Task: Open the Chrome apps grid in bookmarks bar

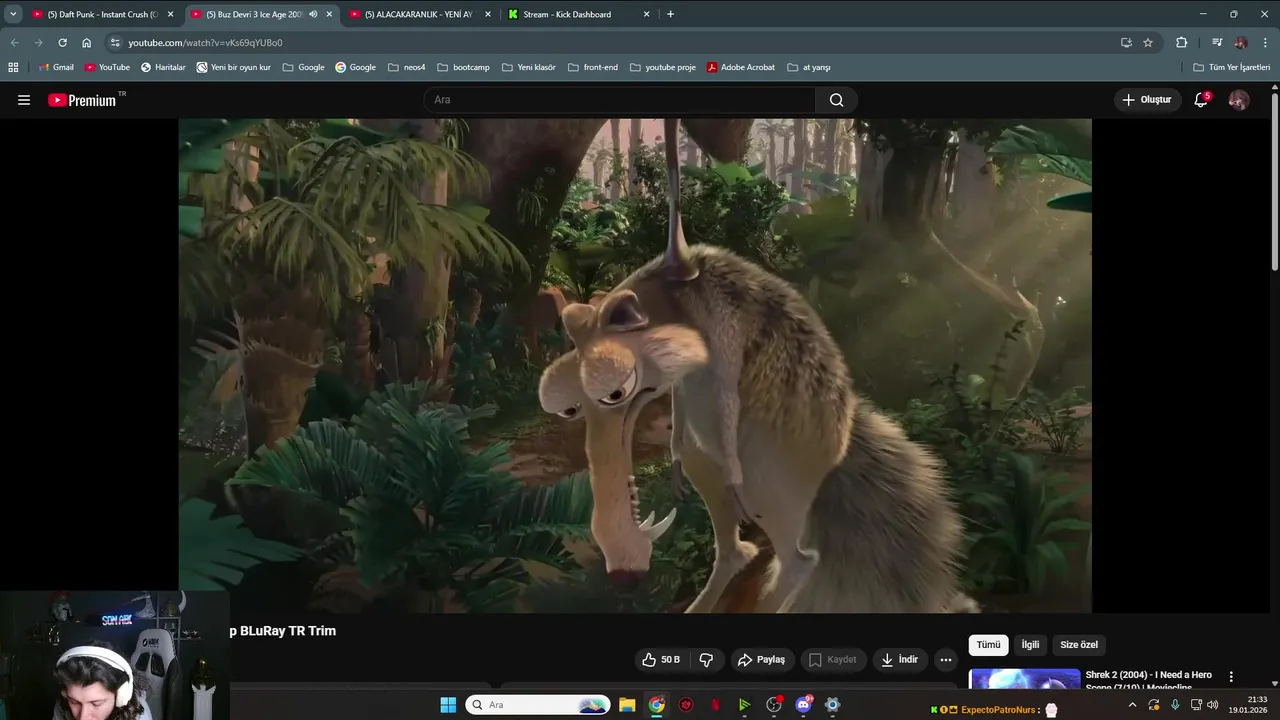Action: pos(13,67)
